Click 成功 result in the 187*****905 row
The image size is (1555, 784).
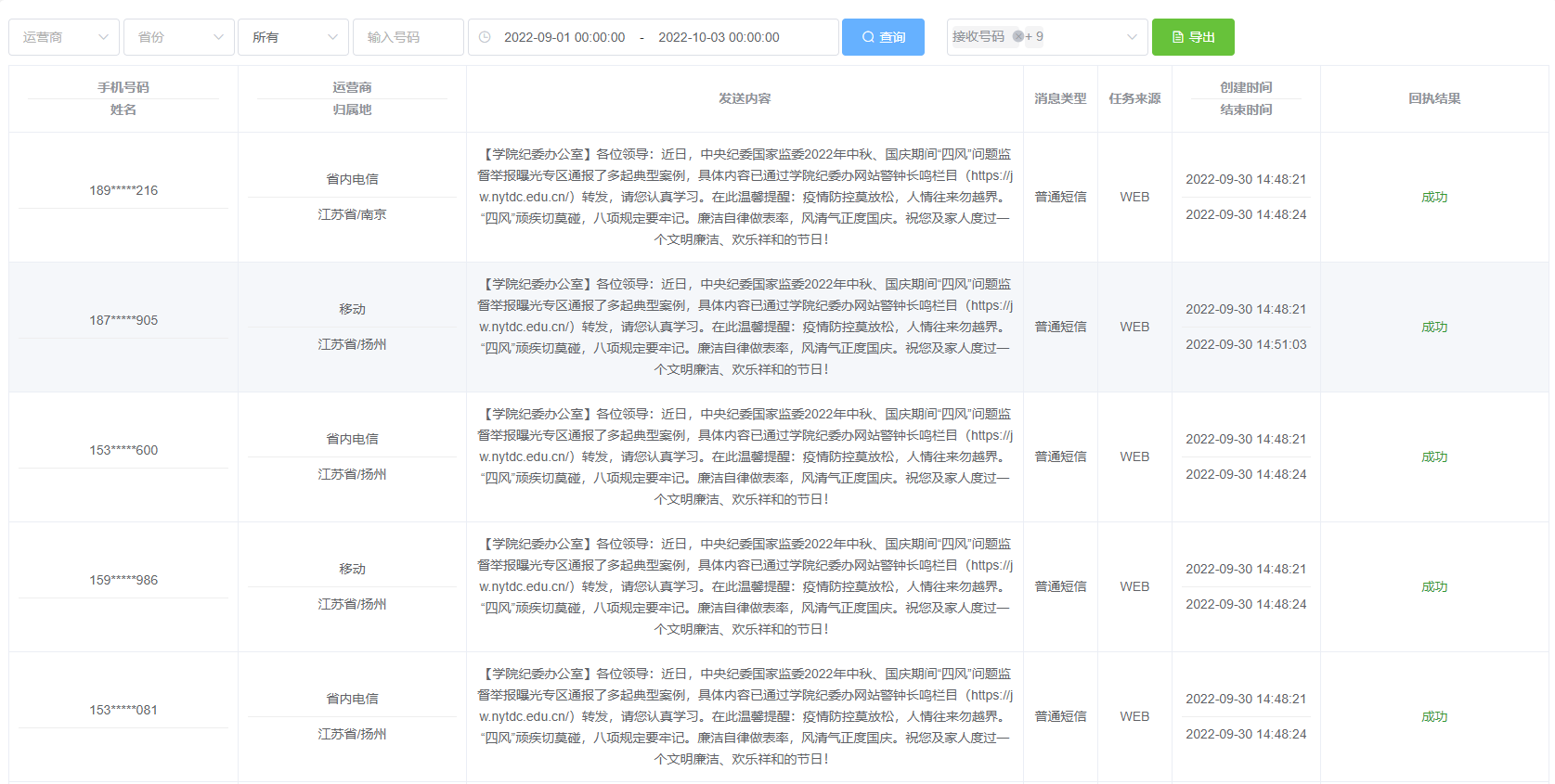tap(1434, 327)
